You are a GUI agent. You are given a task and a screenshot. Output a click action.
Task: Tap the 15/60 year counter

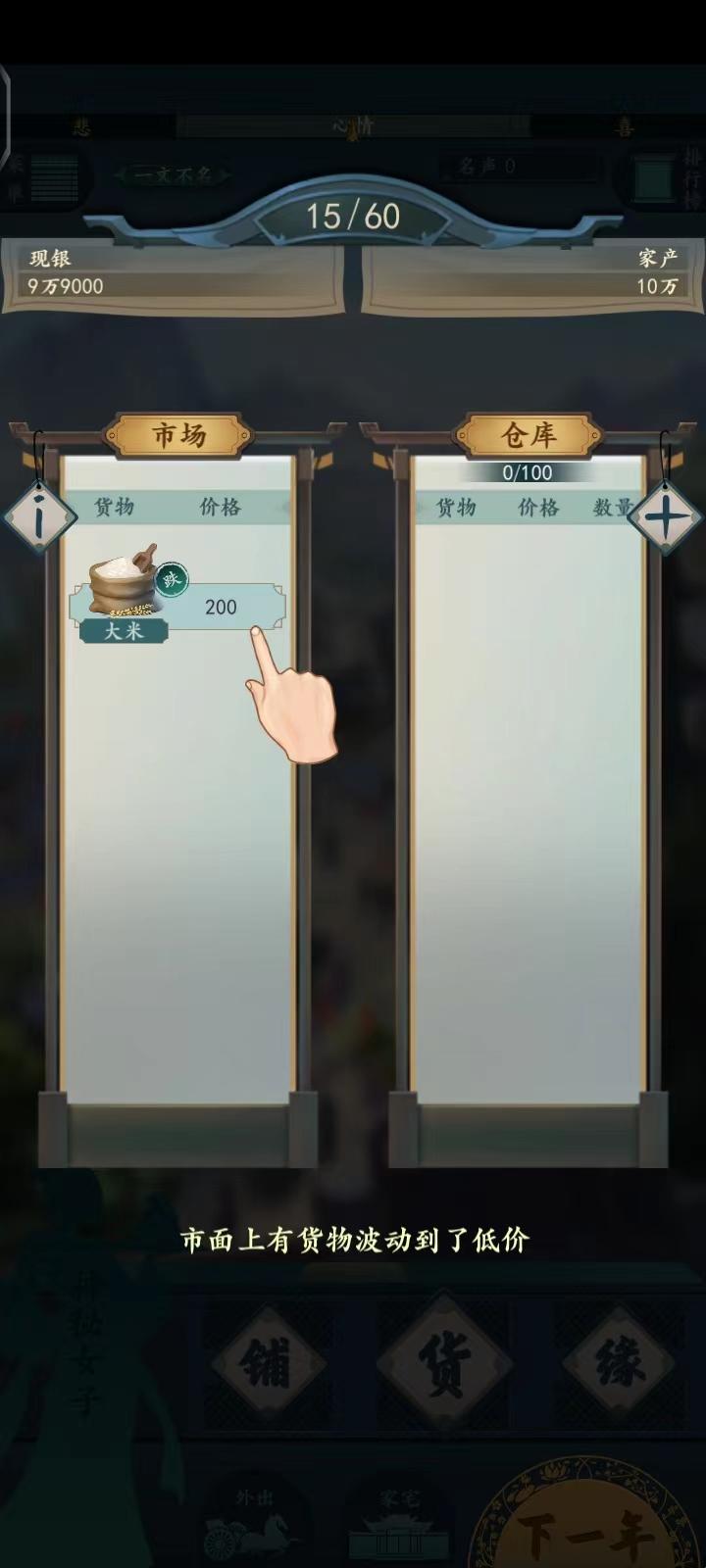[x=353, y=216]
